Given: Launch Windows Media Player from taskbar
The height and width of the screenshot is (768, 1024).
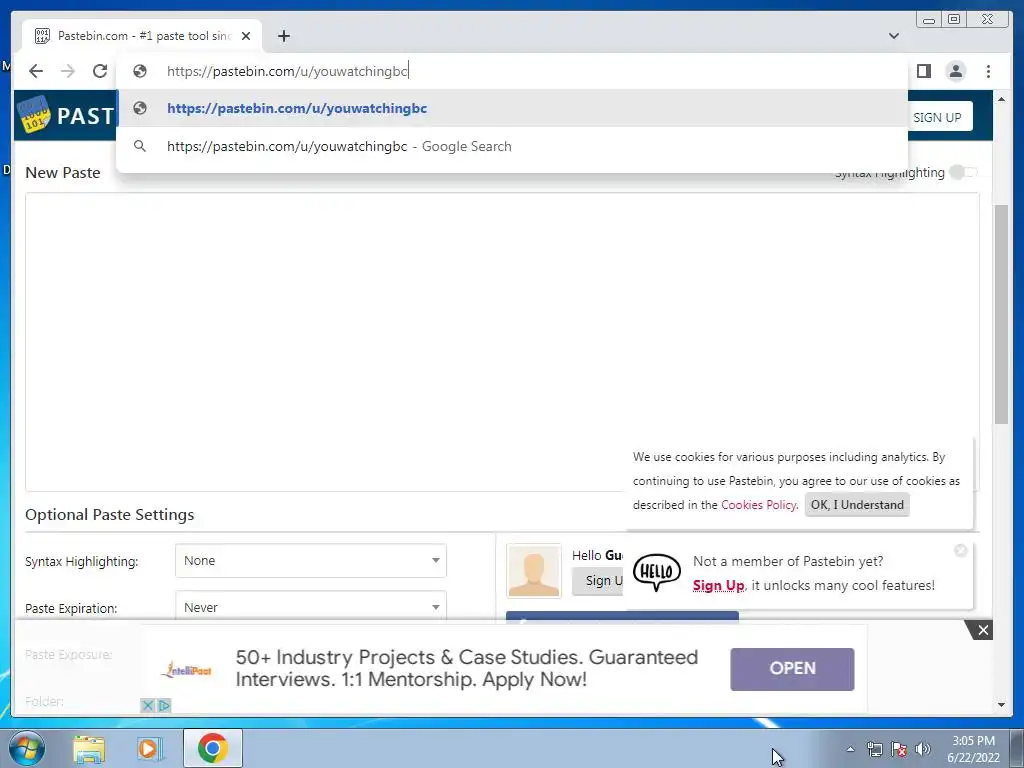Looking at the screenshot, I should click(x=150, y=749).
